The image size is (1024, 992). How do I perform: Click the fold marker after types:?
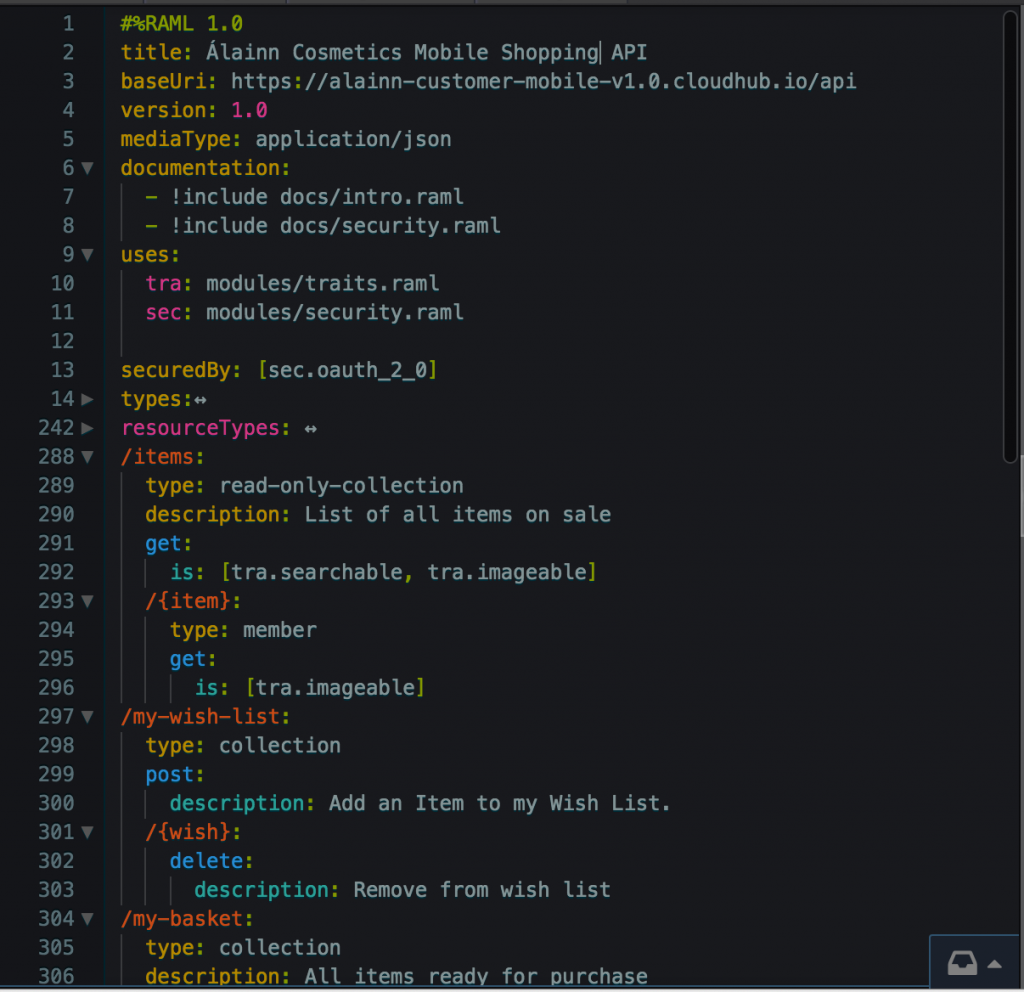pyautogui.click(x=200, y=400)
